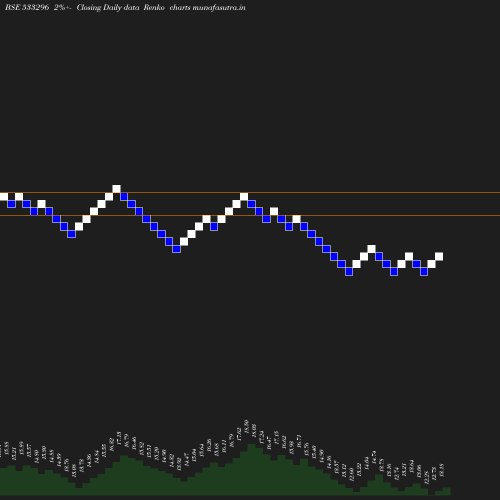
Task: Click the price label 17.62
Action: coord(239,434)
